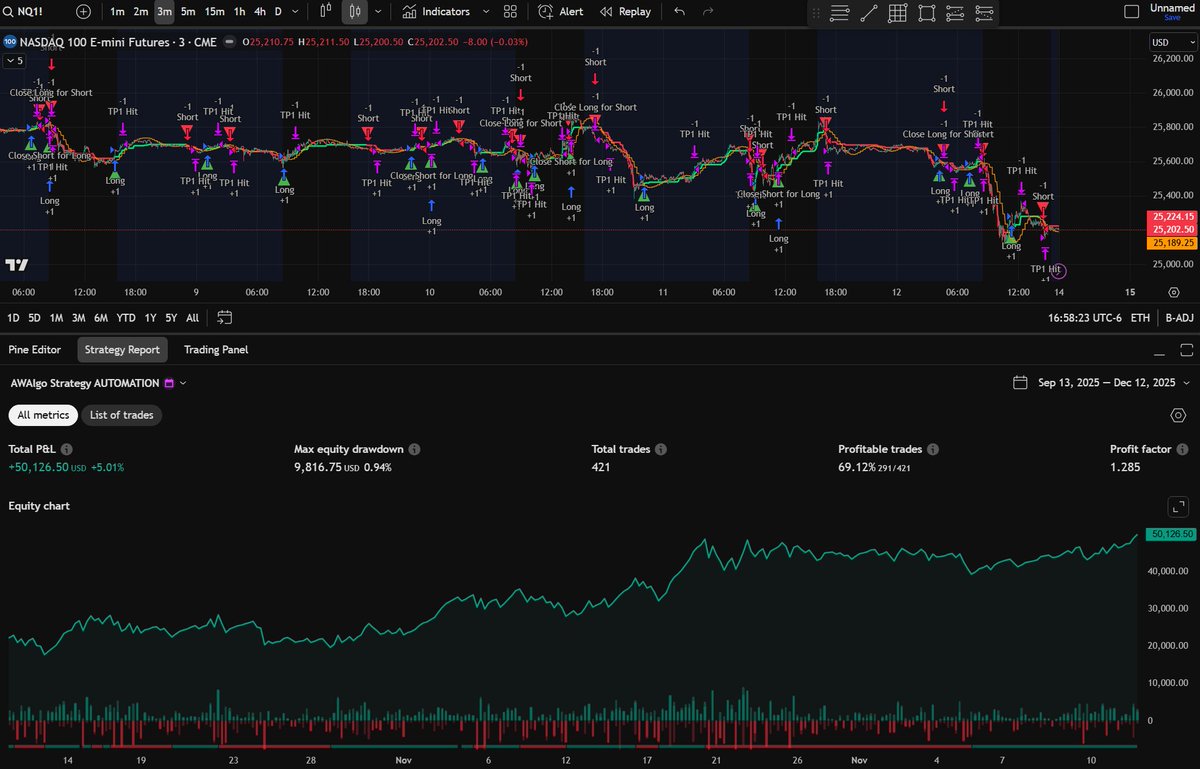Open chart settings gear near the timeline

(x=1174, y=292)
